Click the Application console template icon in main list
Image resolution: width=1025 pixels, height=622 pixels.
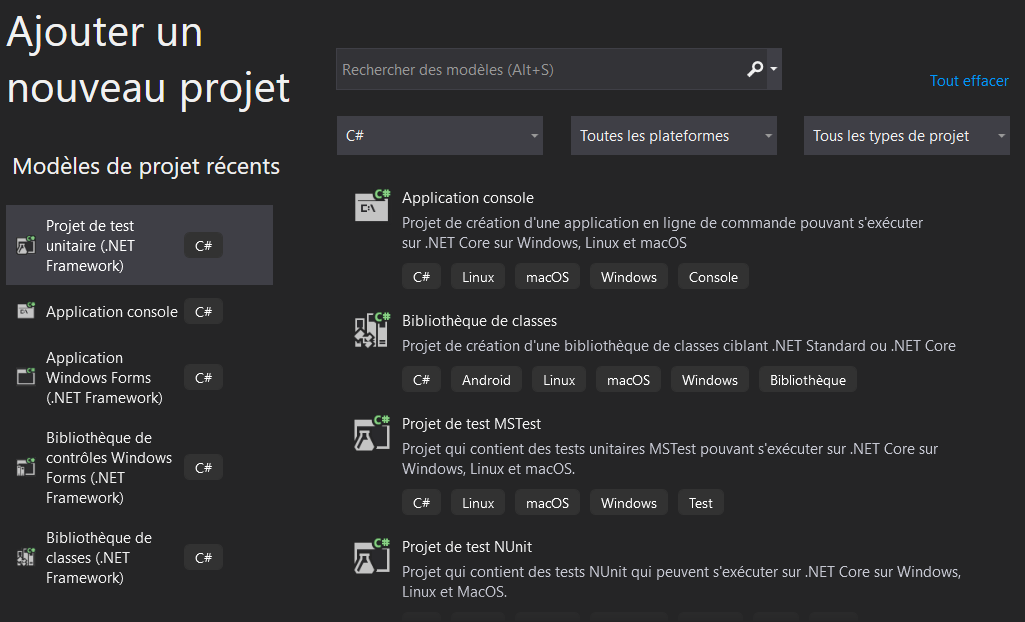tap(373, 206)
